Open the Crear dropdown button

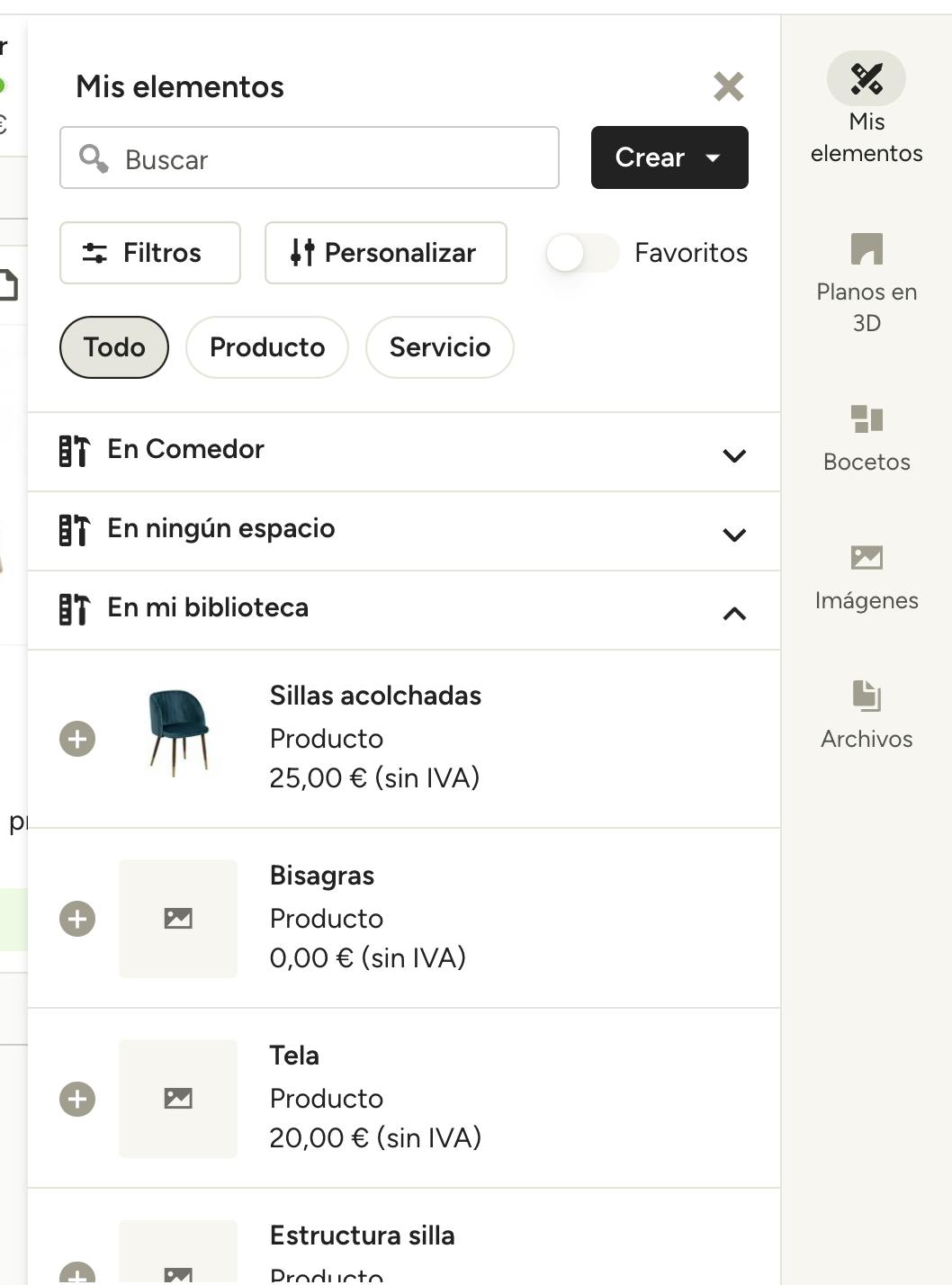coord(669,157)
